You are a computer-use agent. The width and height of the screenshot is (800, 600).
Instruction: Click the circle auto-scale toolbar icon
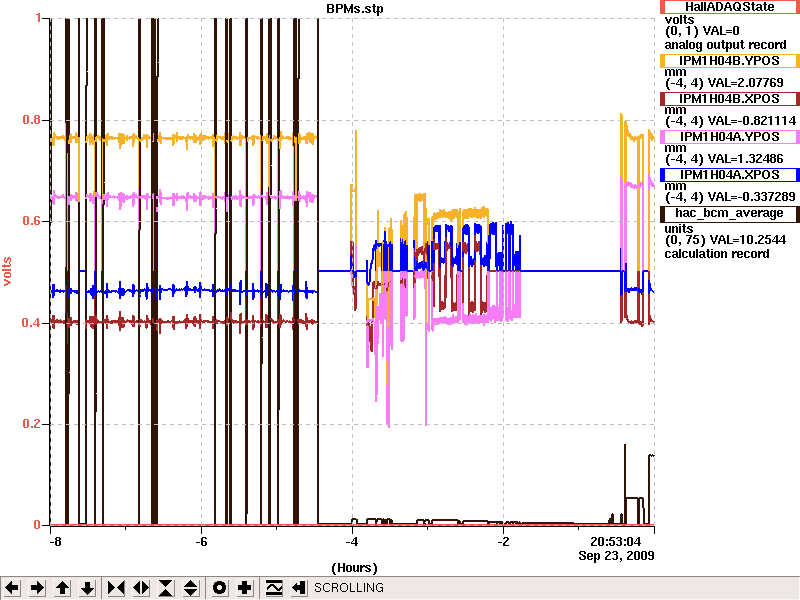click(x=219, y=588)
